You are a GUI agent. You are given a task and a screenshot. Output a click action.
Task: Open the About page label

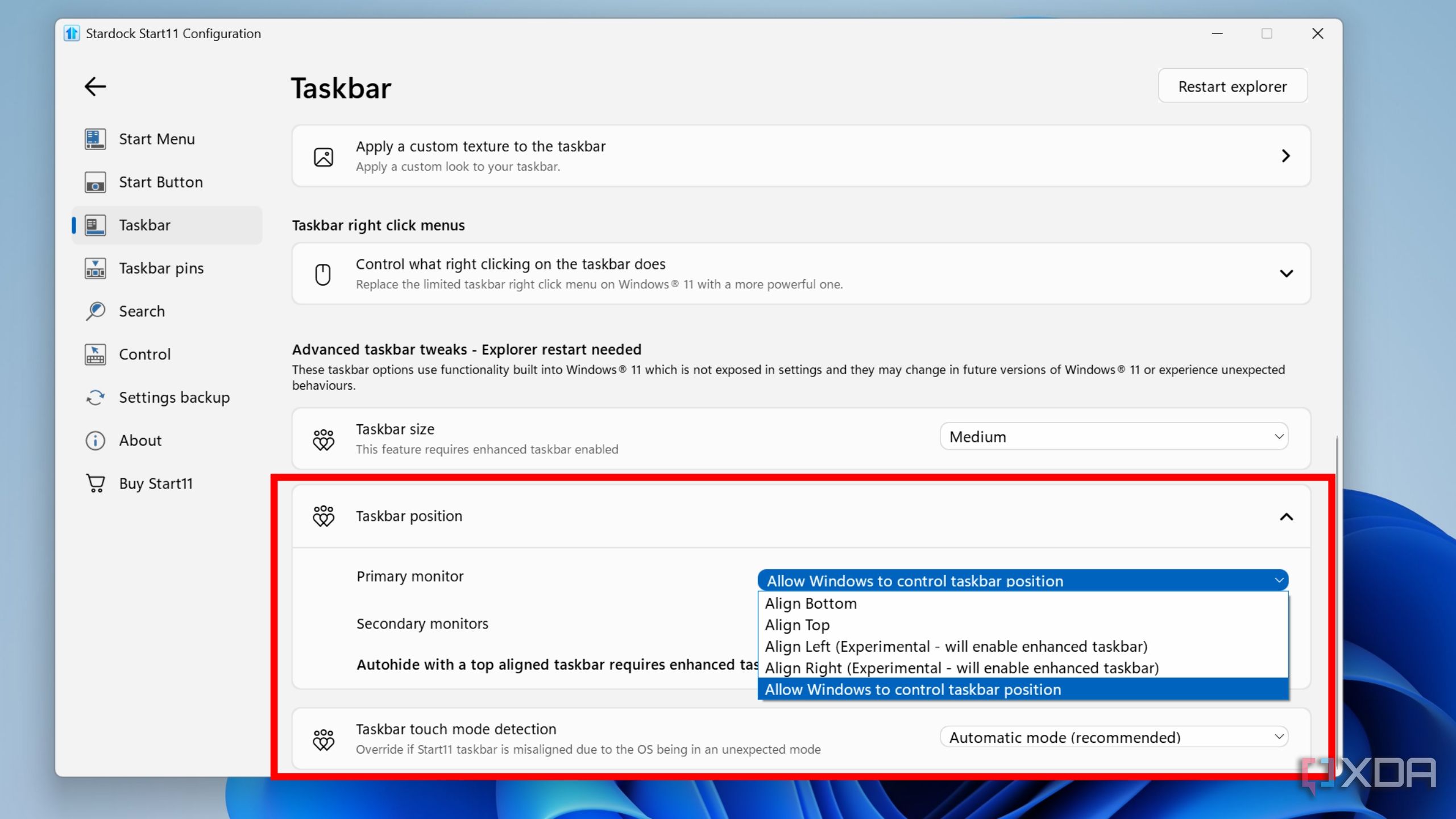(x=140, y=440)
